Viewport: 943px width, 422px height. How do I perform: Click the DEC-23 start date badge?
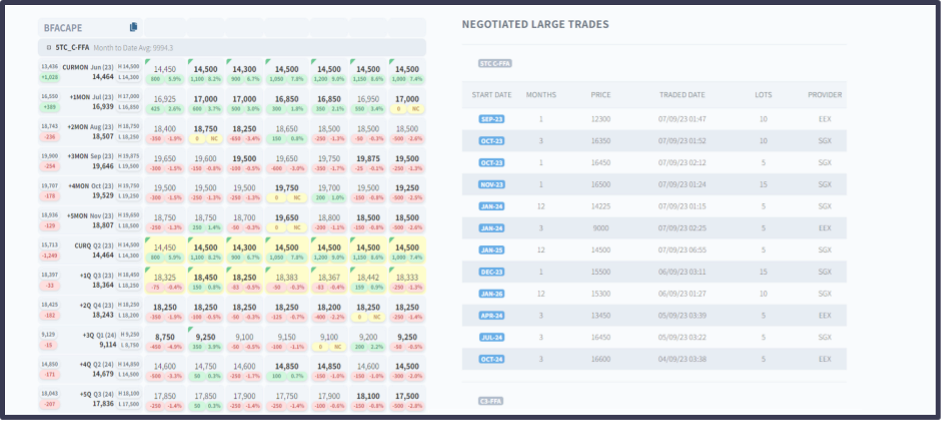[491, 271]
